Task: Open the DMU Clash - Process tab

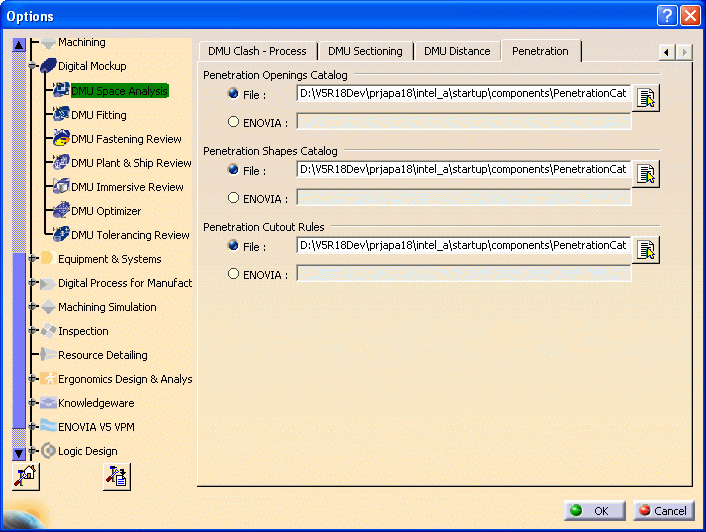Action: 257,51
